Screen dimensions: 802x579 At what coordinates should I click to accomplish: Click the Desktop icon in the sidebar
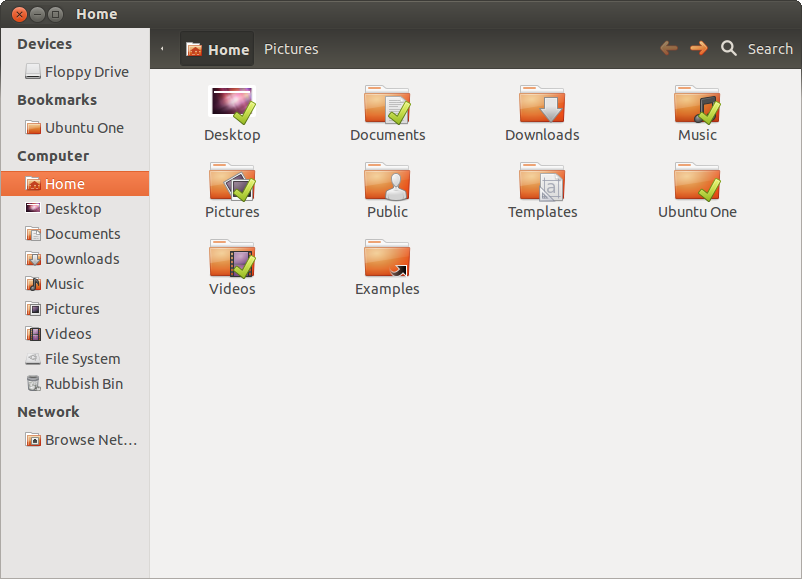pyautogui.click(x=33, y=208)
